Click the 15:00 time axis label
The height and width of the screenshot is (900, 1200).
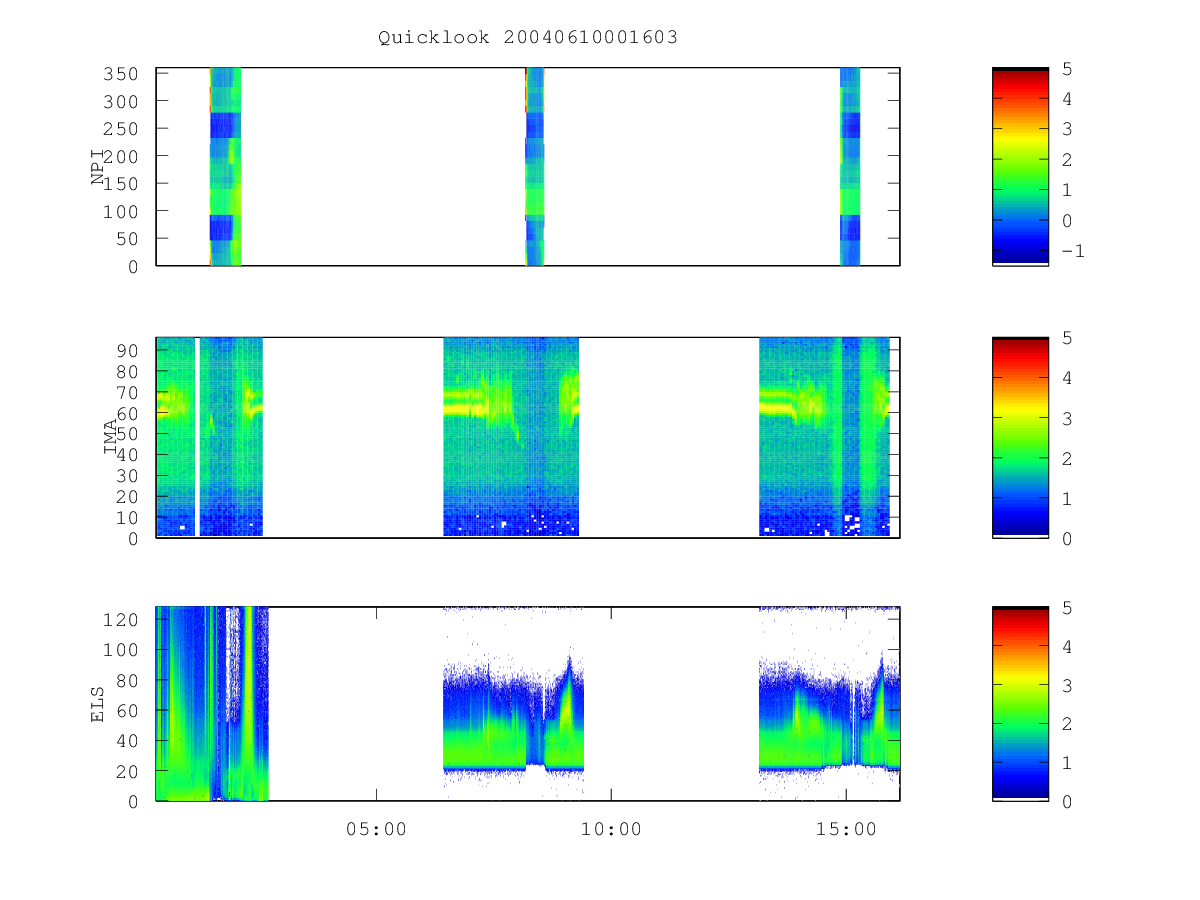tap(847, 830)
